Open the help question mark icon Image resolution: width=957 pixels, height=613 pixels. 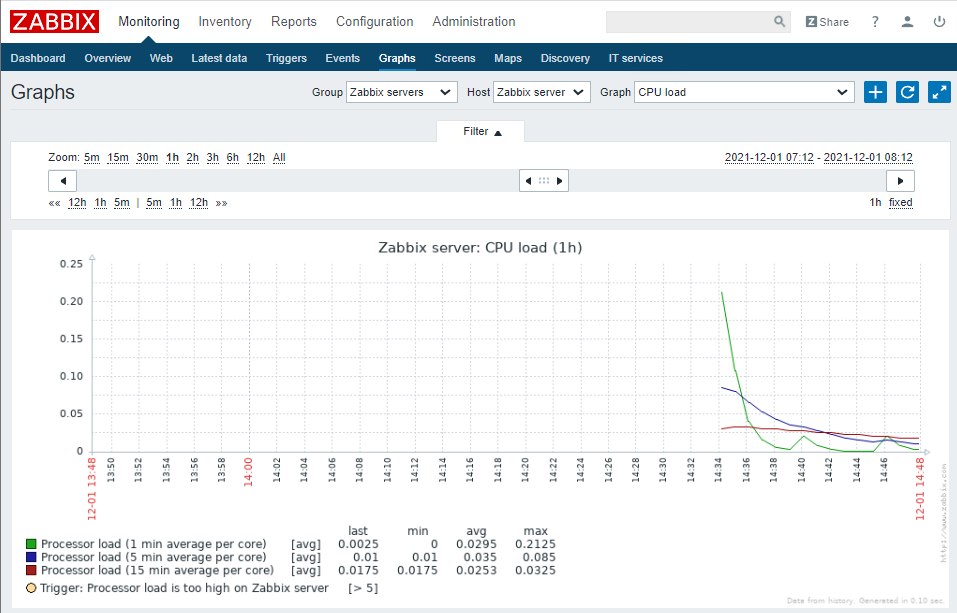pyautogui.click(x=875, y=22)
